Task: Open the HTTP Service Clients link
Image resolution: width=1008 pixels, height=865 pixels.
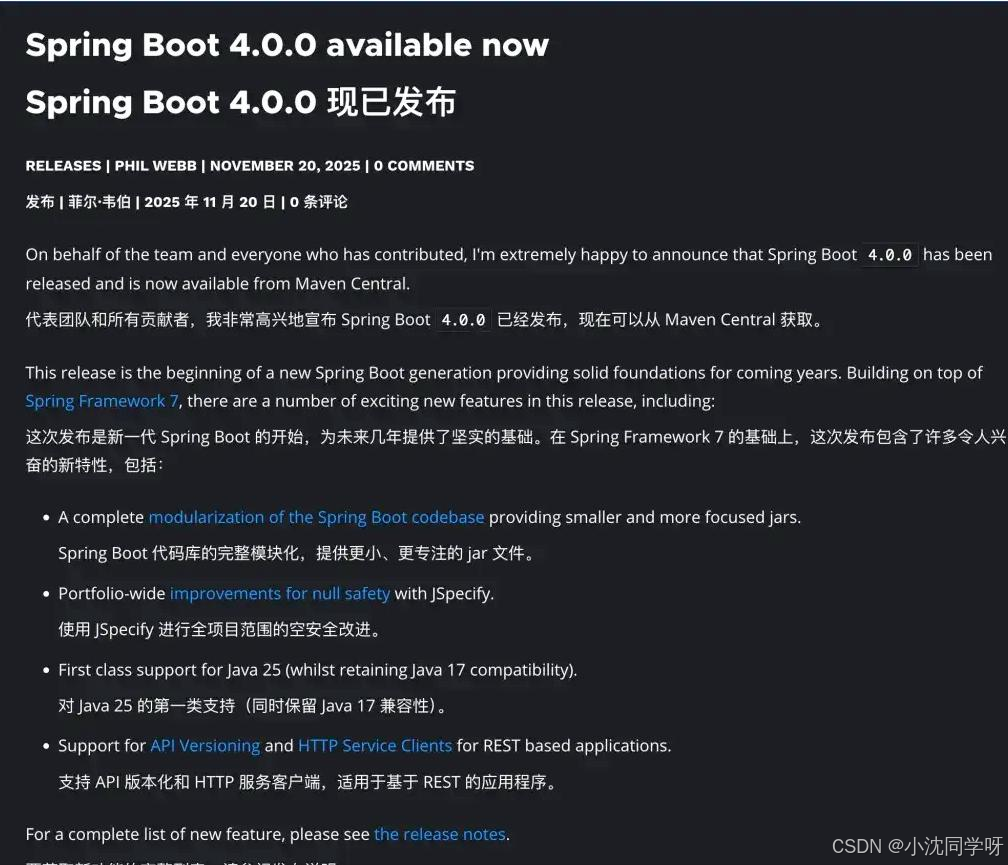Action: click(375, 745)
